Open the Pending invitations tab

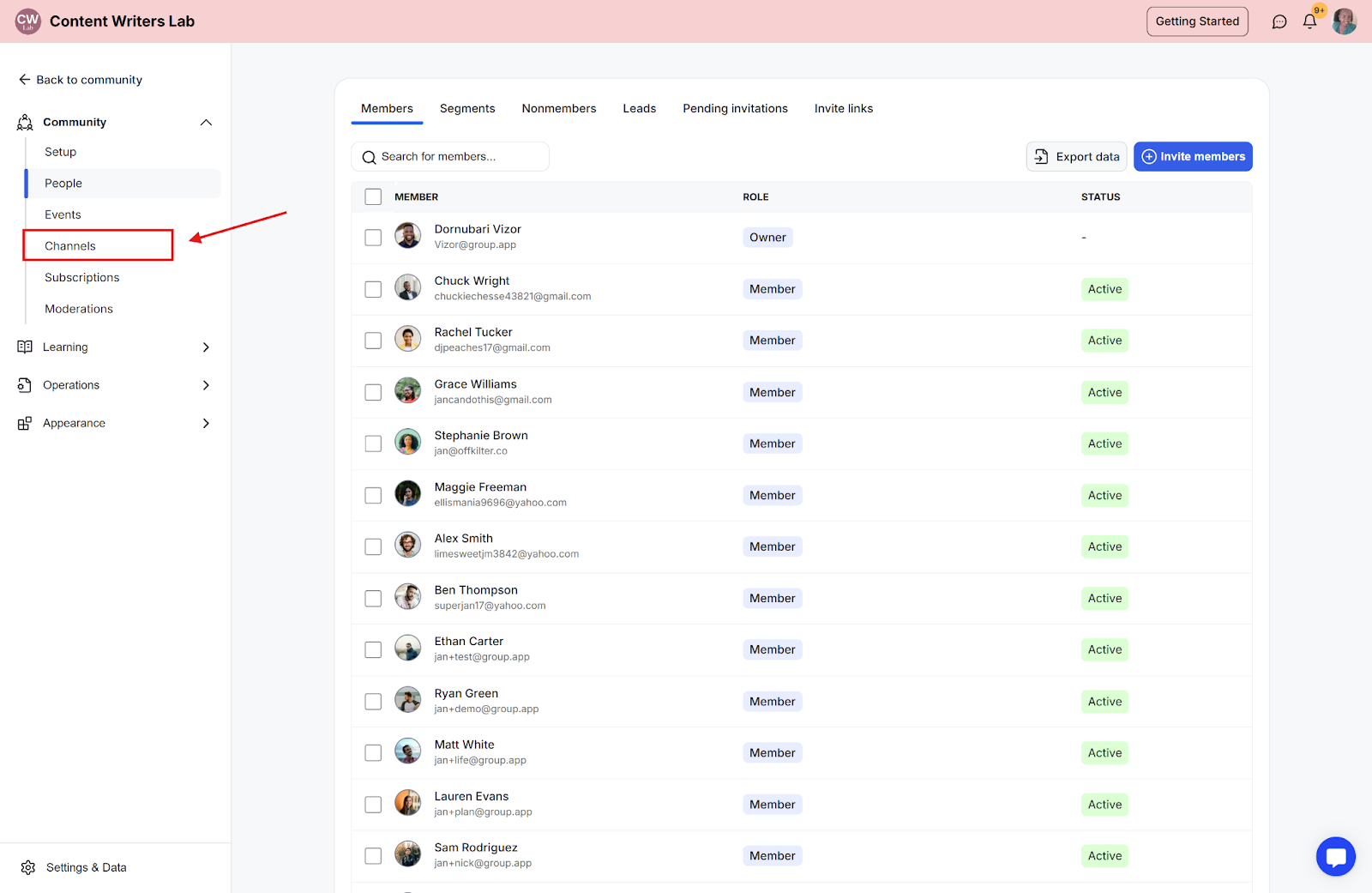click(x=735, y=108)
